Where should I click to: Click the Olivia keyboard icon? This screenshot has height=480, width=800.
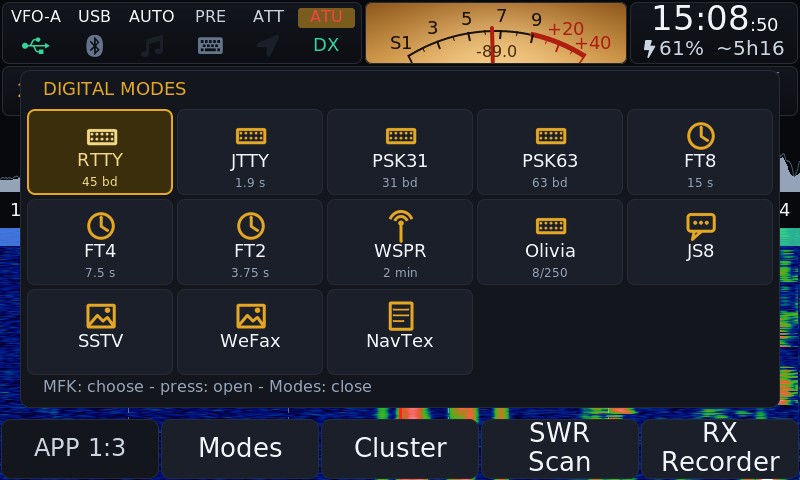(x=551, y=226)
